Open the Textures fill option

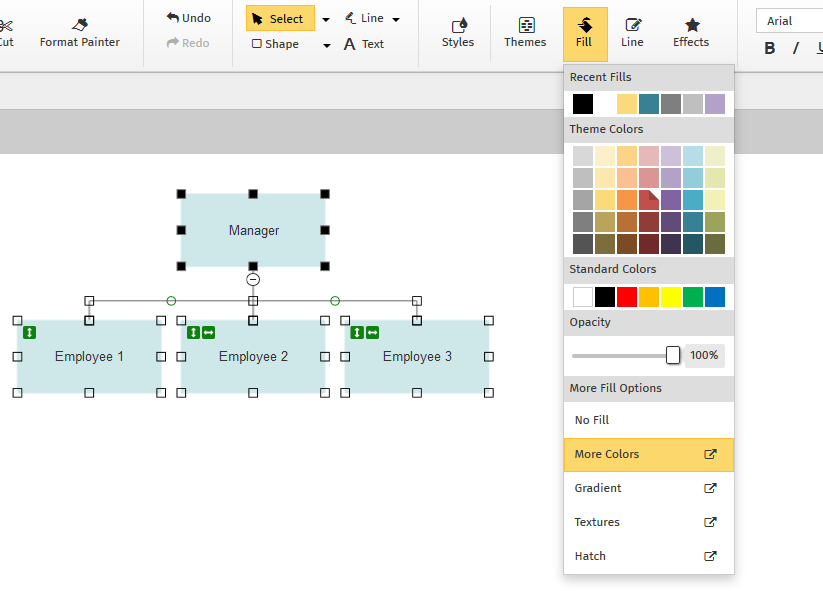point(648,522)
